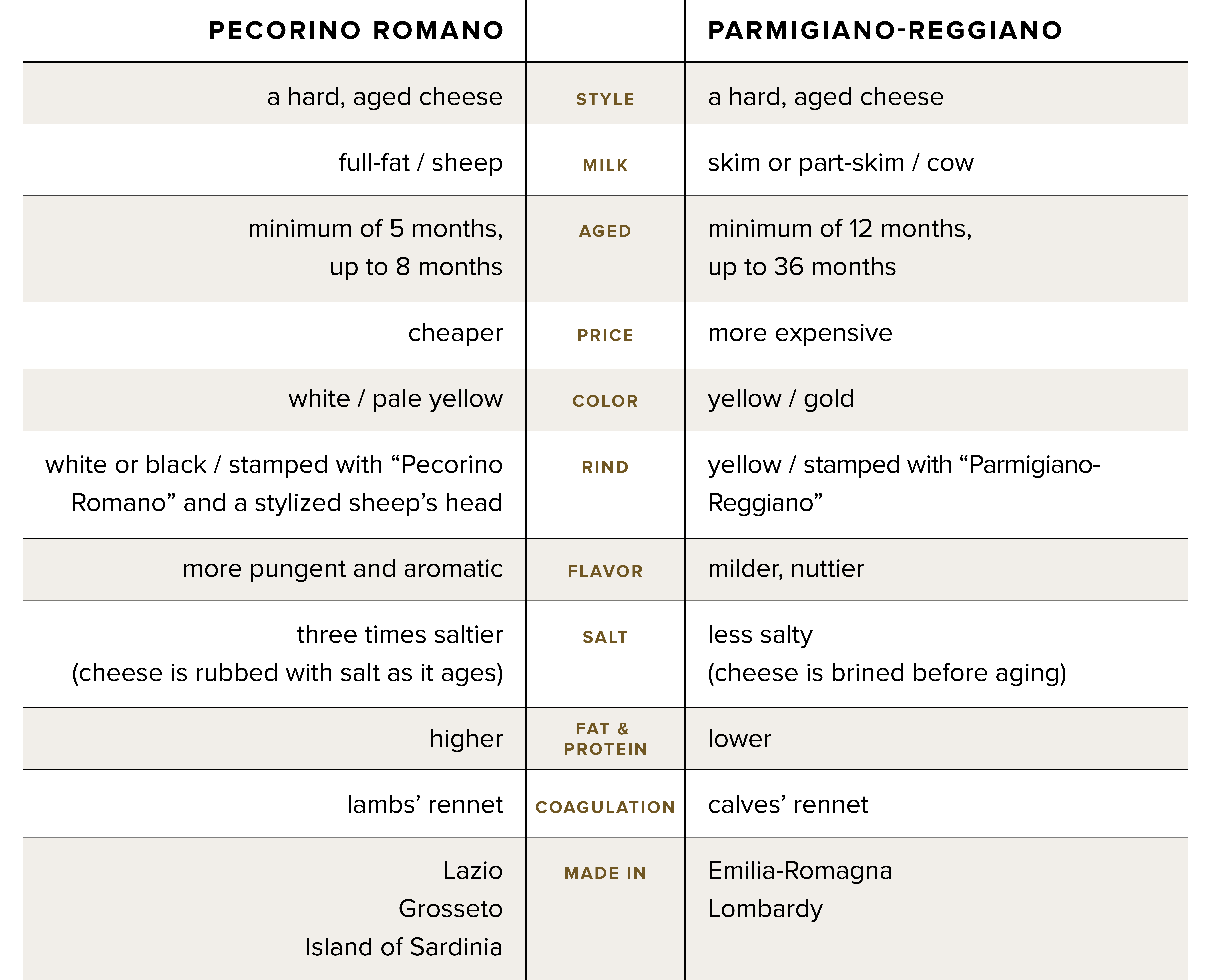Screen dimensions: 1211x980
Task: Click the 'lambs' rennet' cell
Action: [425, 804]
